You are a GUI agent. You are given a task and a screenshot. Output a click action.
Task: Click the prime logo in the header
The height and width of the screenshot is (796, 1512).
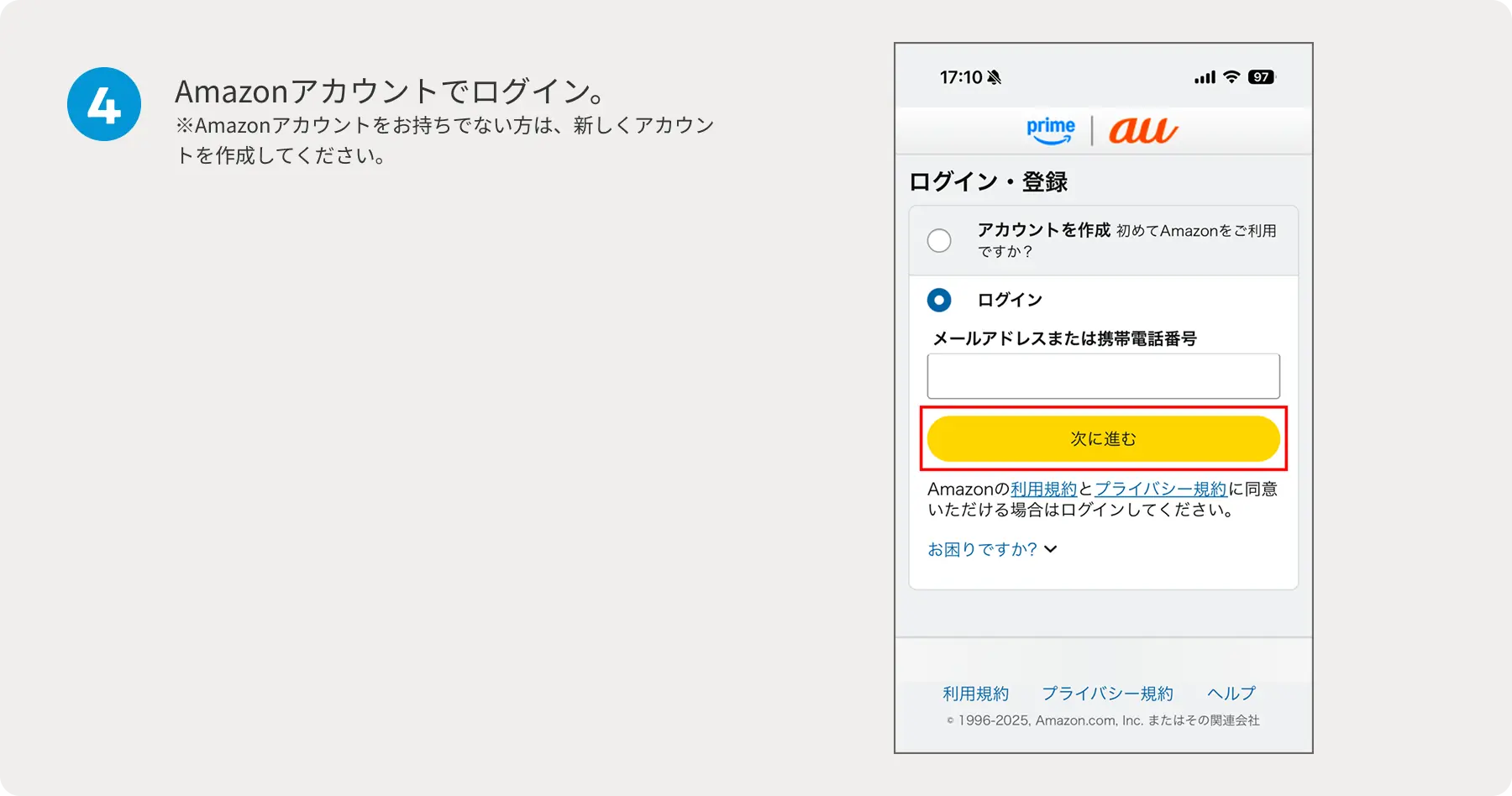point(1049,130)
